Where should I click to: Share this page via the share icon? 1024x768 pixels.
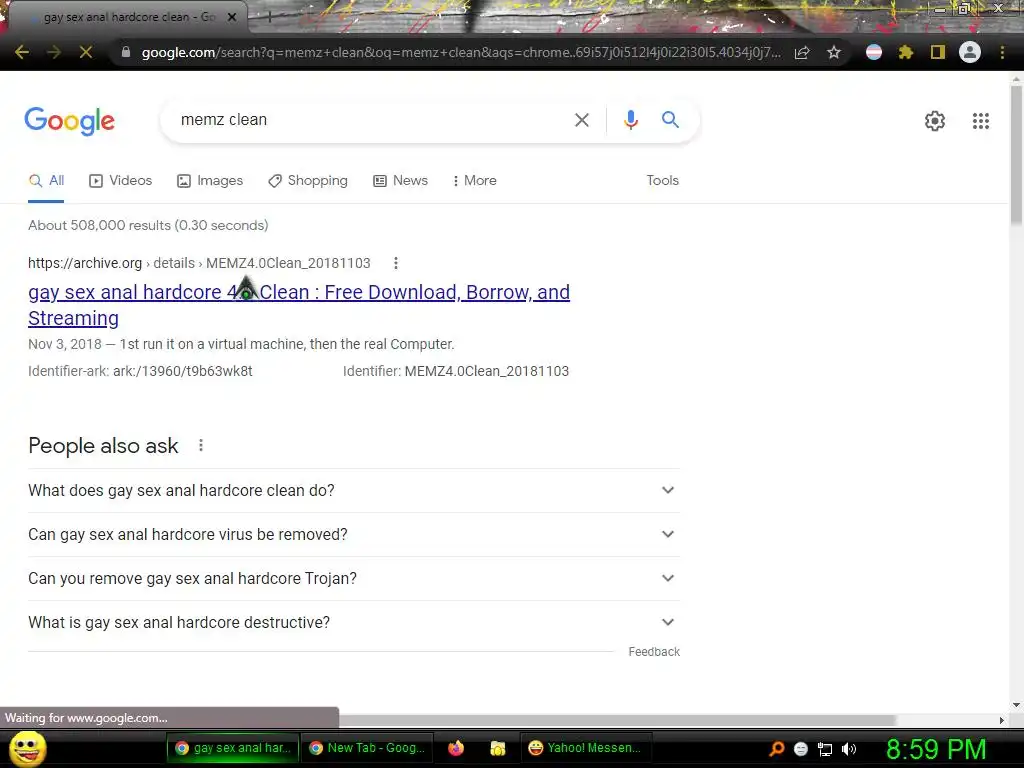coord(802,52)
